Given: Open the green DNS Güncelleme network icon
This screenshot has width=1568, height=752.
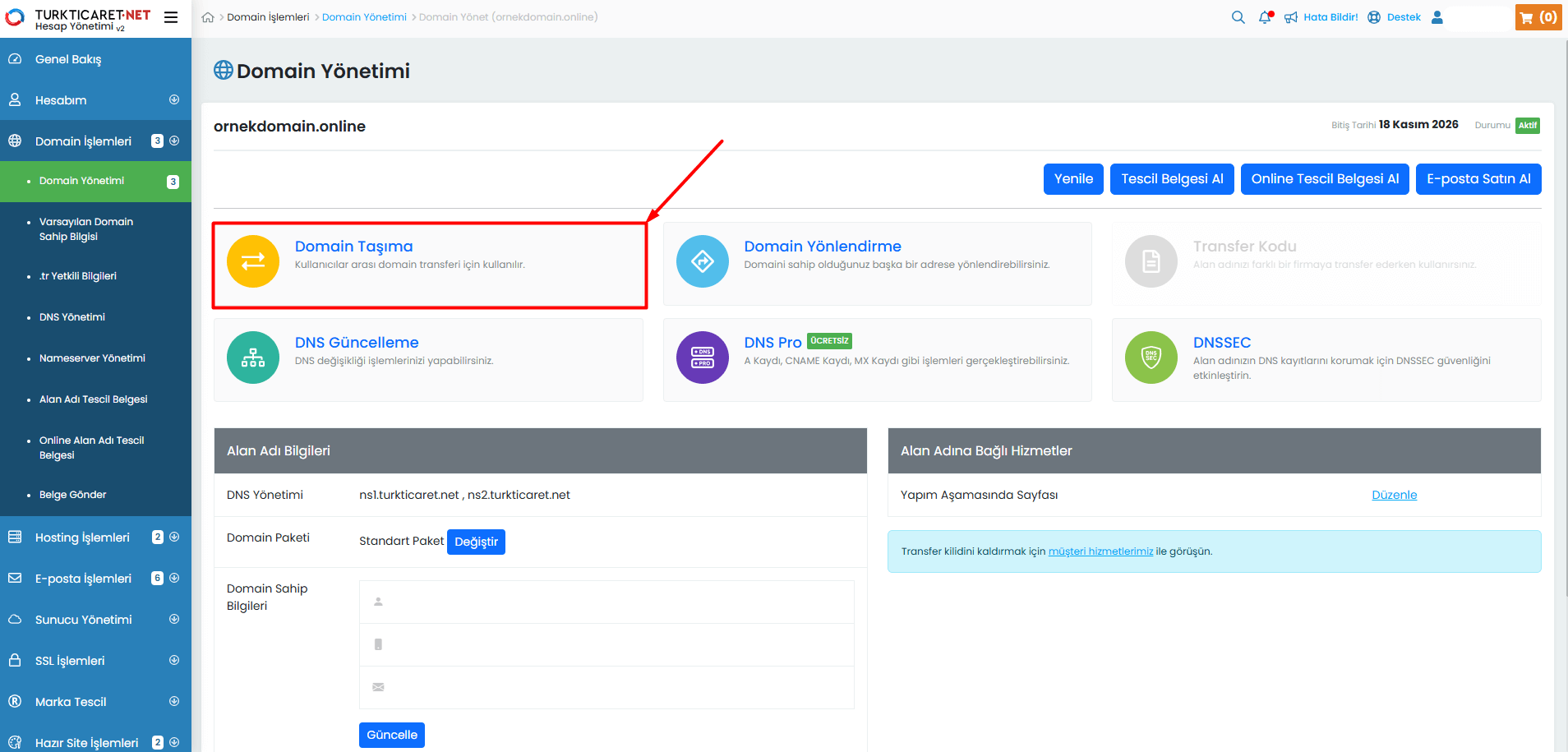Looking at the screenshot, I should coord(253,358).
